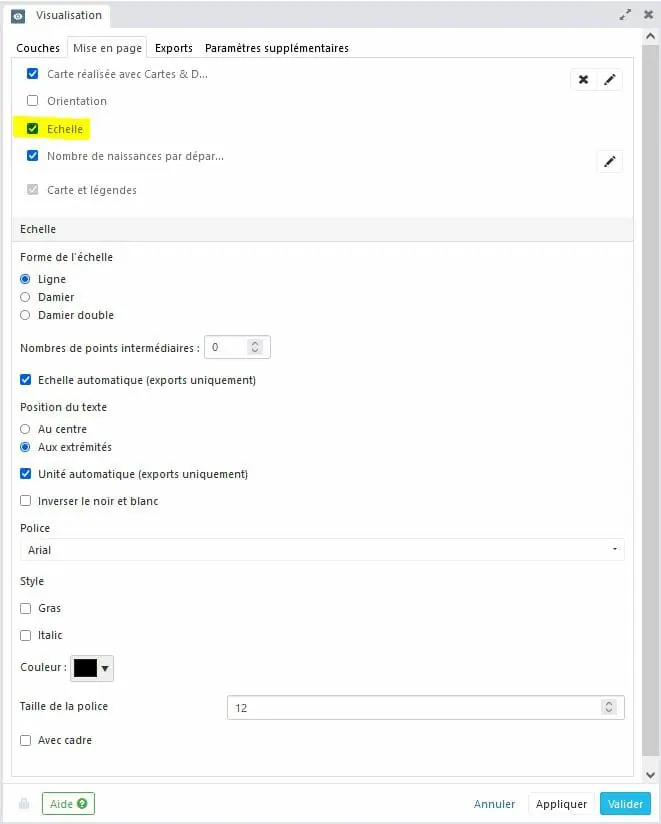Open the Couleur black color picker
Screen dimensions: 661x824
[x=92, y=668]
